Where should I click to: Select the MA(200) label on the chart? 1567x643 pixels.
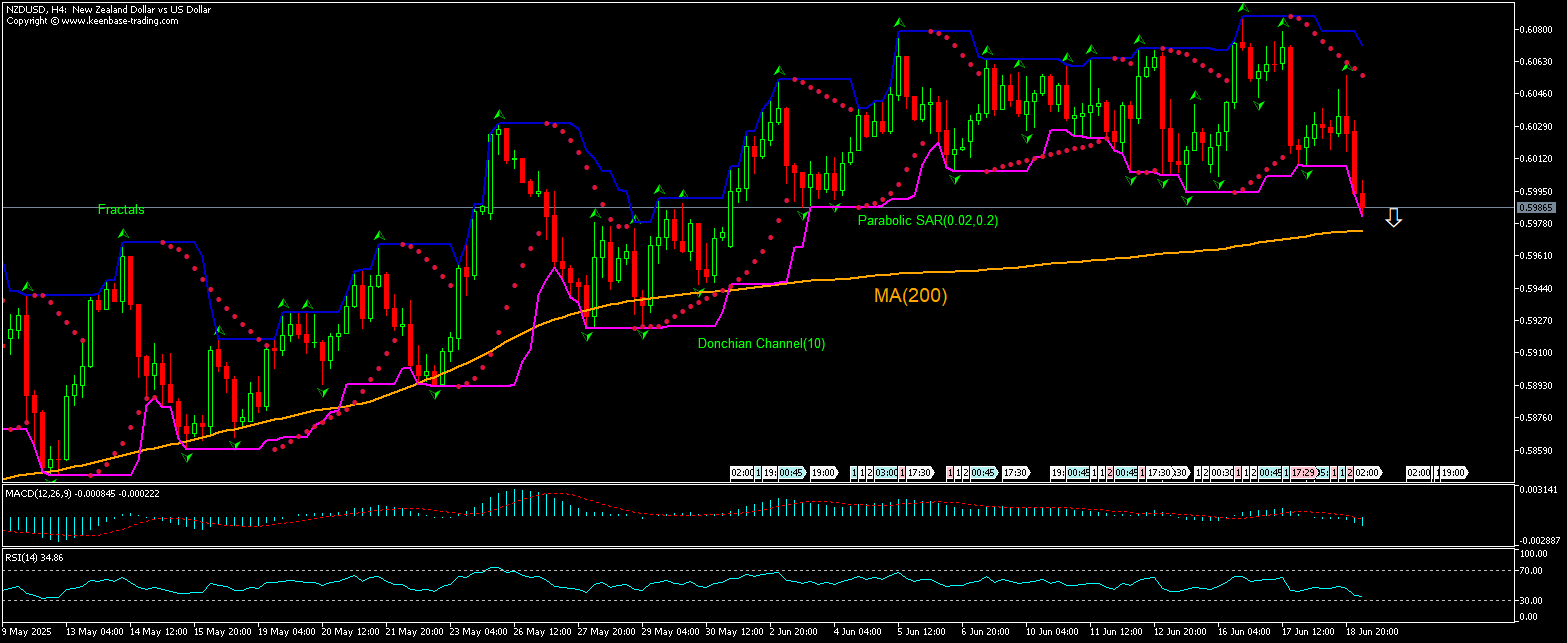coord(909,295)
